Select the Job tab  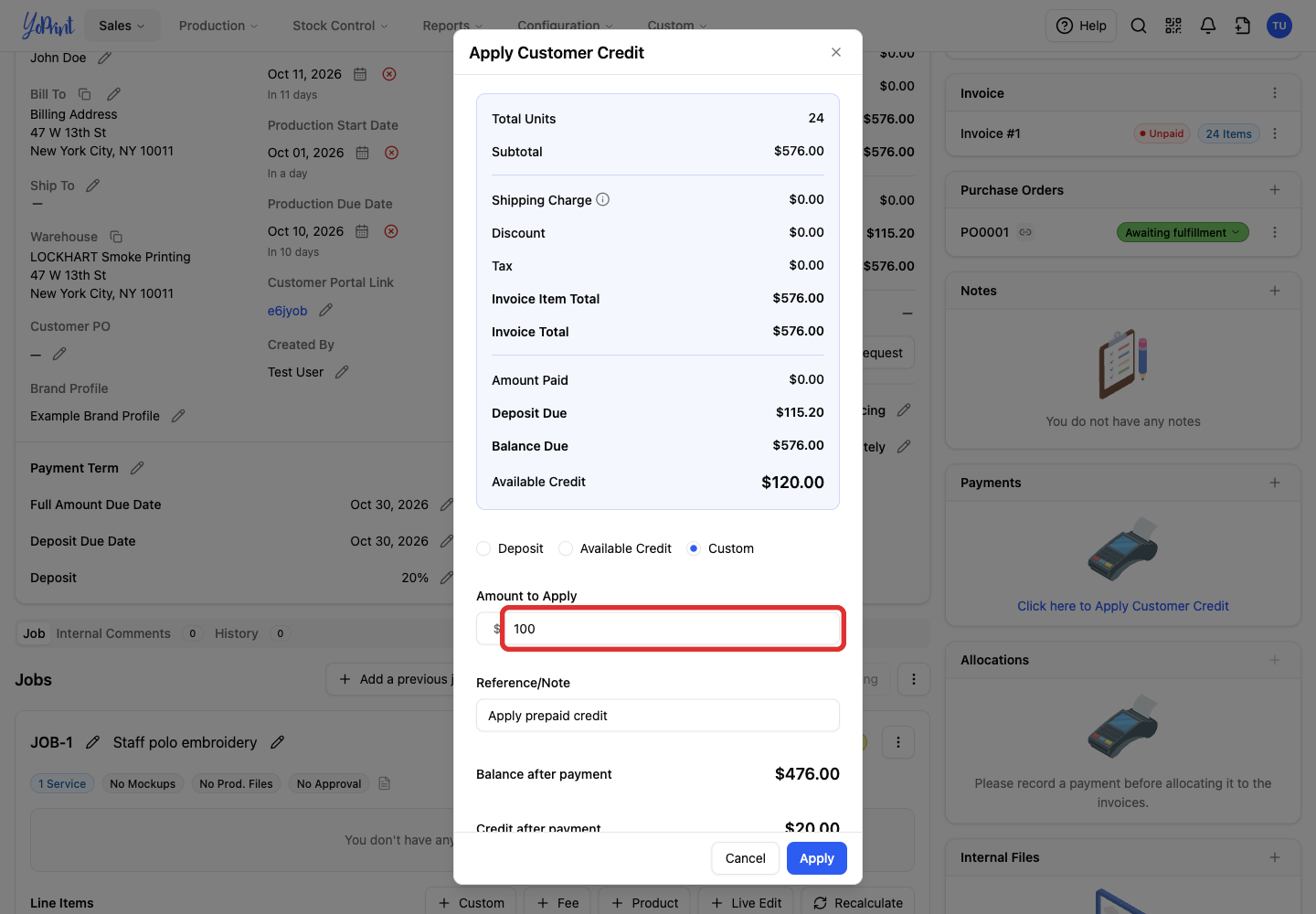[x=35, y=633]
